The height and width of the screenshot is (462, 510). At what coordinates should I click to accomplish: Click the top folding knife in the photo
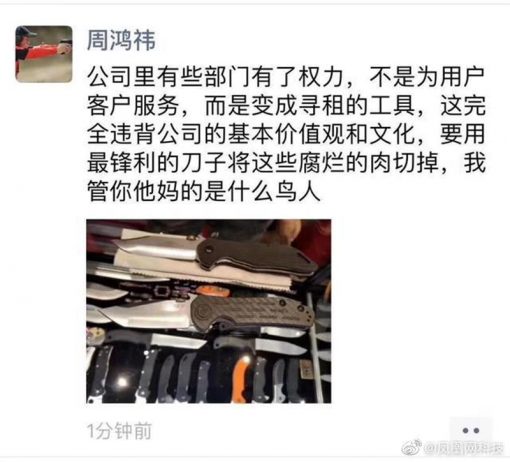(x=213, y=253)
